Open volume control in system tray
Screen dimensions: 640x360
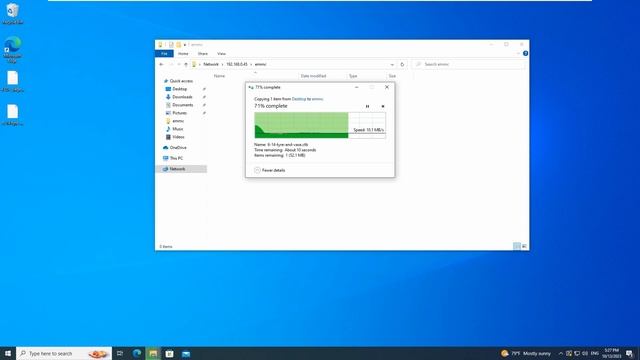[x=585, y=353]
